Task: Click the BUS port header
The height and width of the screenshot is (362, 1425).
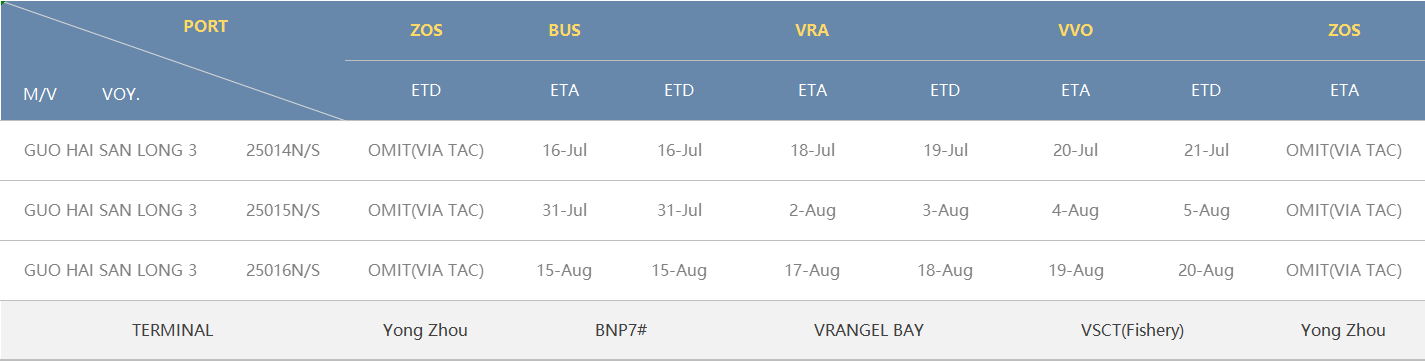Action: (x=564, y=30)
